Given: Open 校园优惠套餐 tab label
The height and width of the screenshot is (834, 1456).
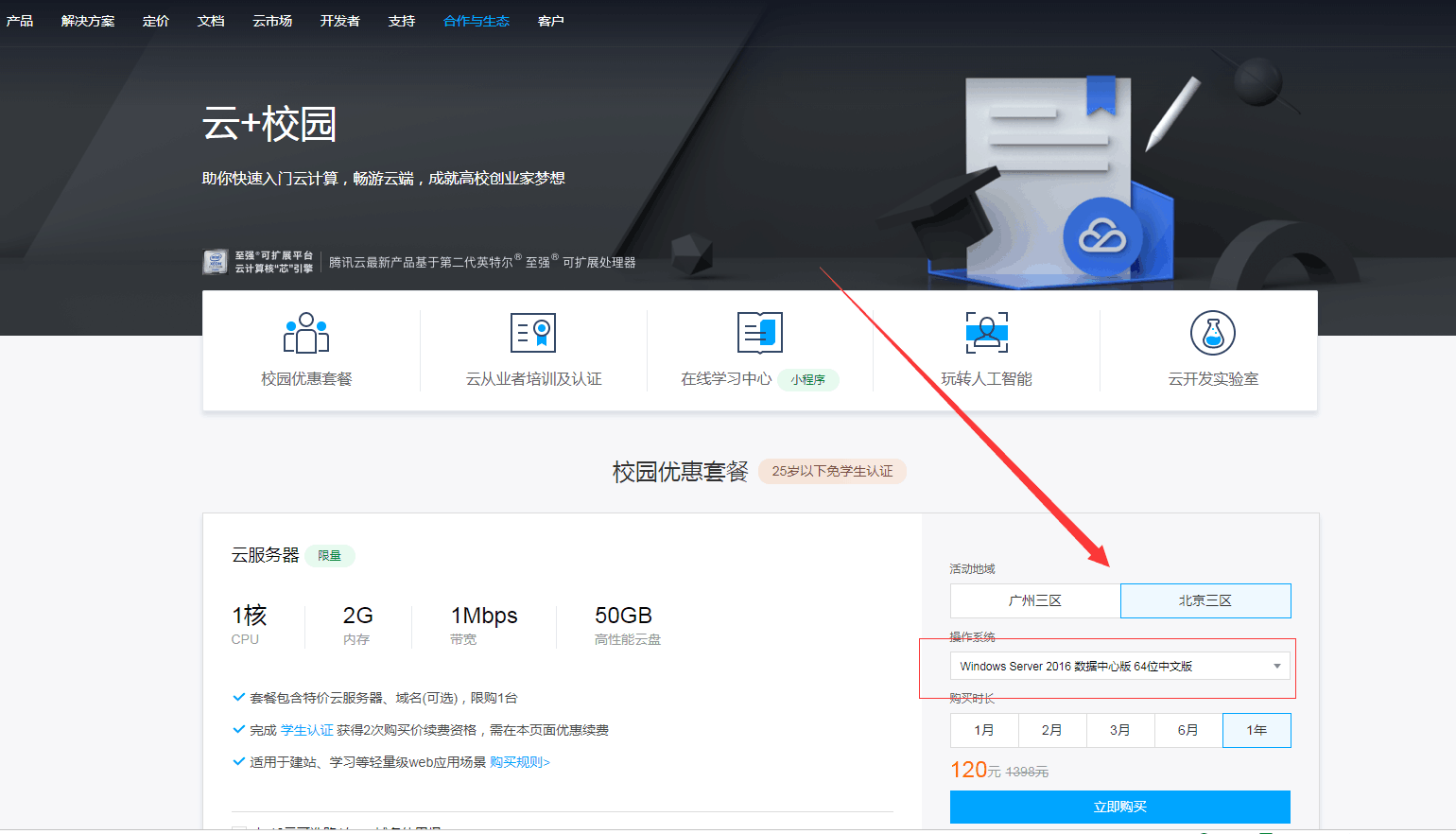Looking at the screenshot, I should [x=306, y=379].
